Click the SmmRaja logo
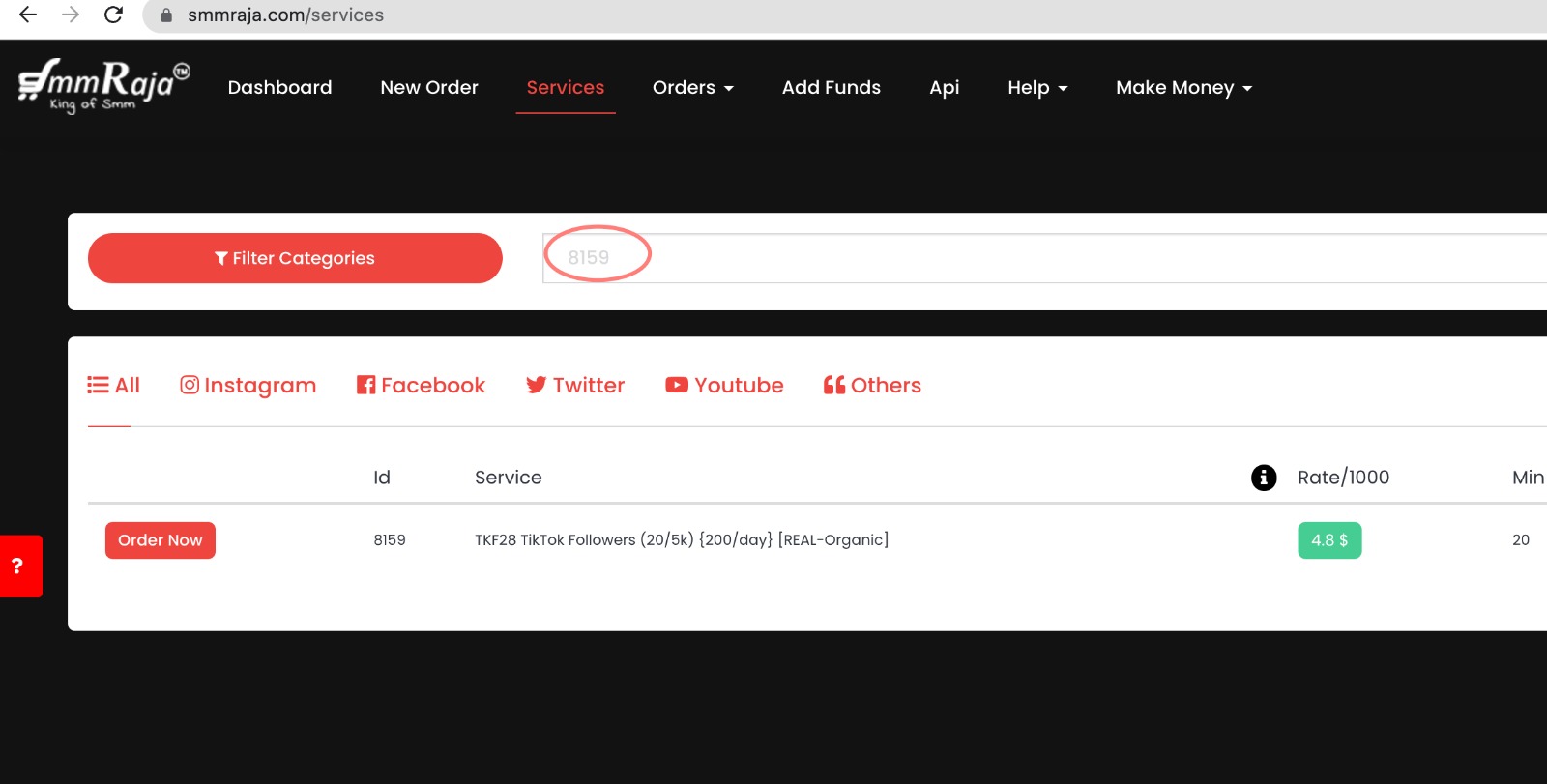The width and height of the screenshot is (1547, 784). click(104, 86)
